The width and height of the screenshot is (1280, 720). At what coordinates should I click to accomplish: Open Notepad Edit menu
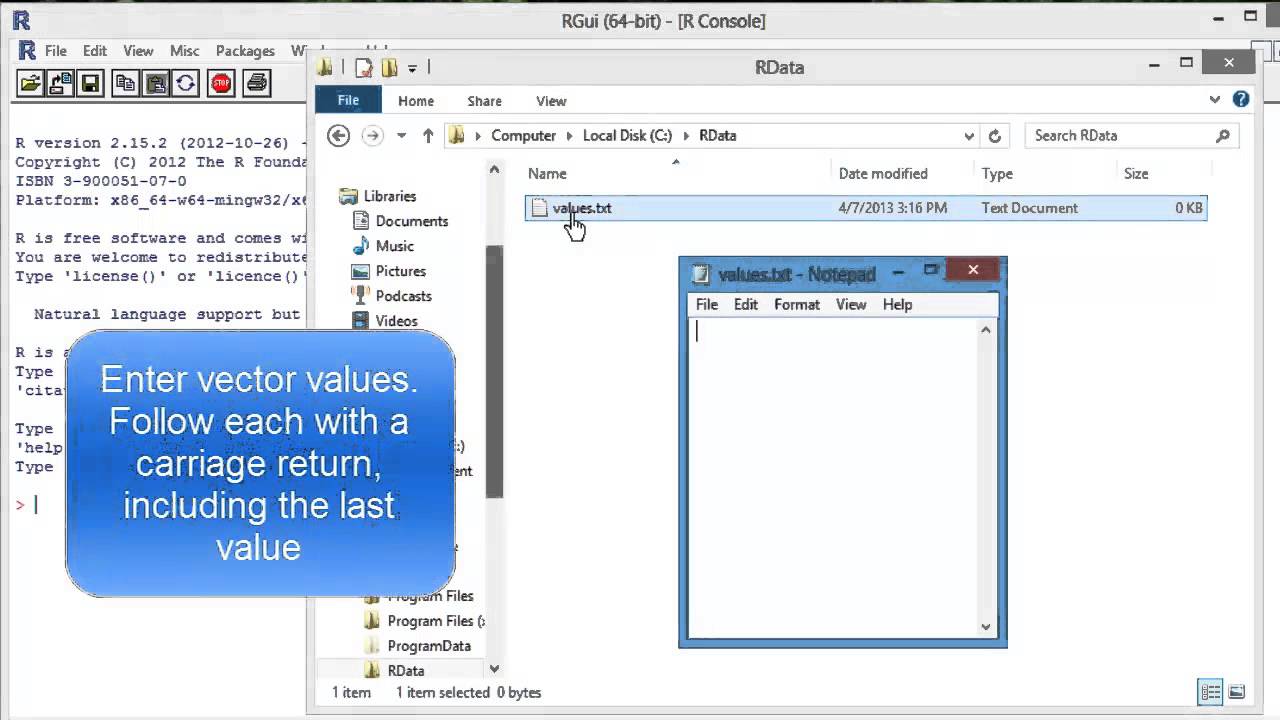pos(746,304)
